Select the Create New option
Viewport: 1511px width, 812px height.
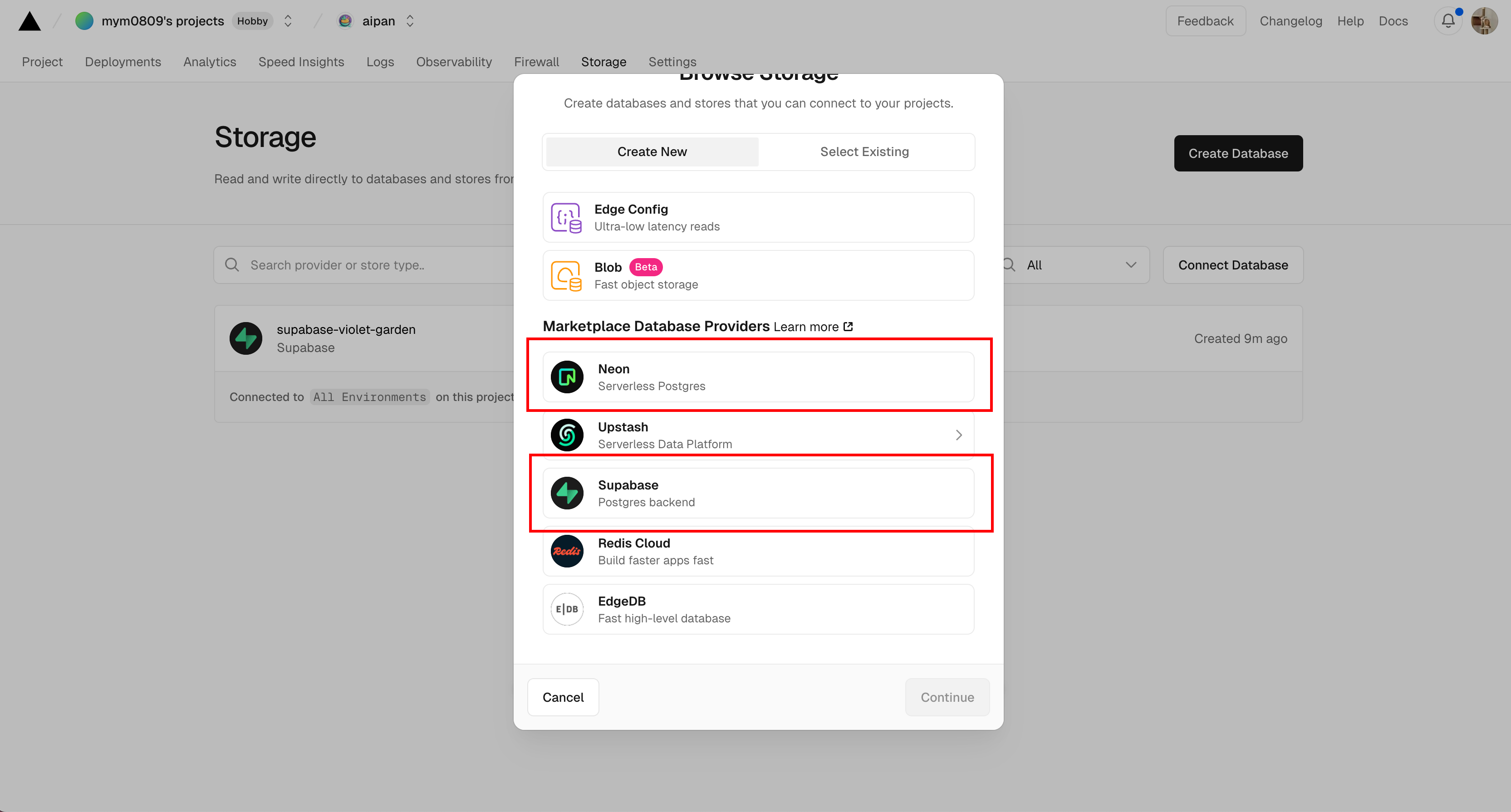click(x=652, y=152)
